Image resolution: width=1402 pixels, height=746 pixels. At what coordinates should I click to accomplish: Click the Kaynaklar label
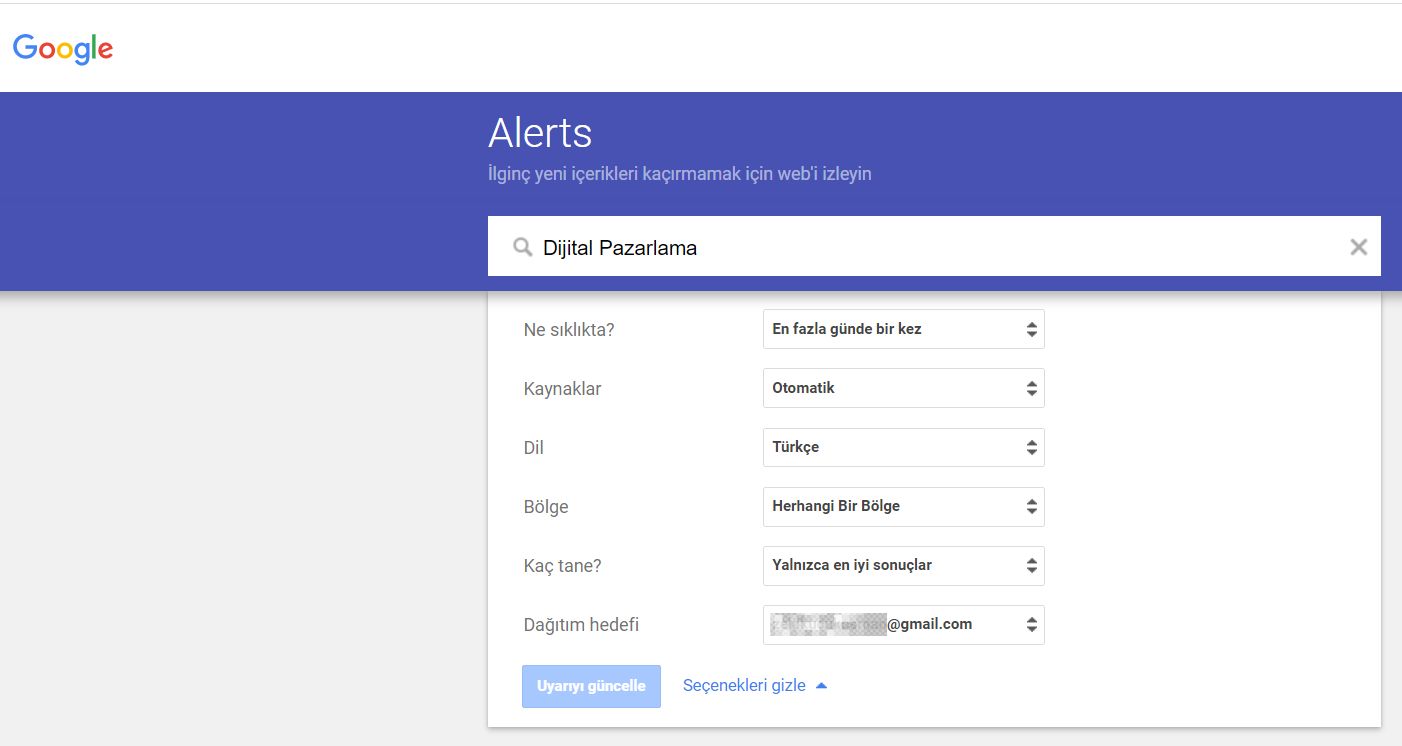click(x=562, y=389)
